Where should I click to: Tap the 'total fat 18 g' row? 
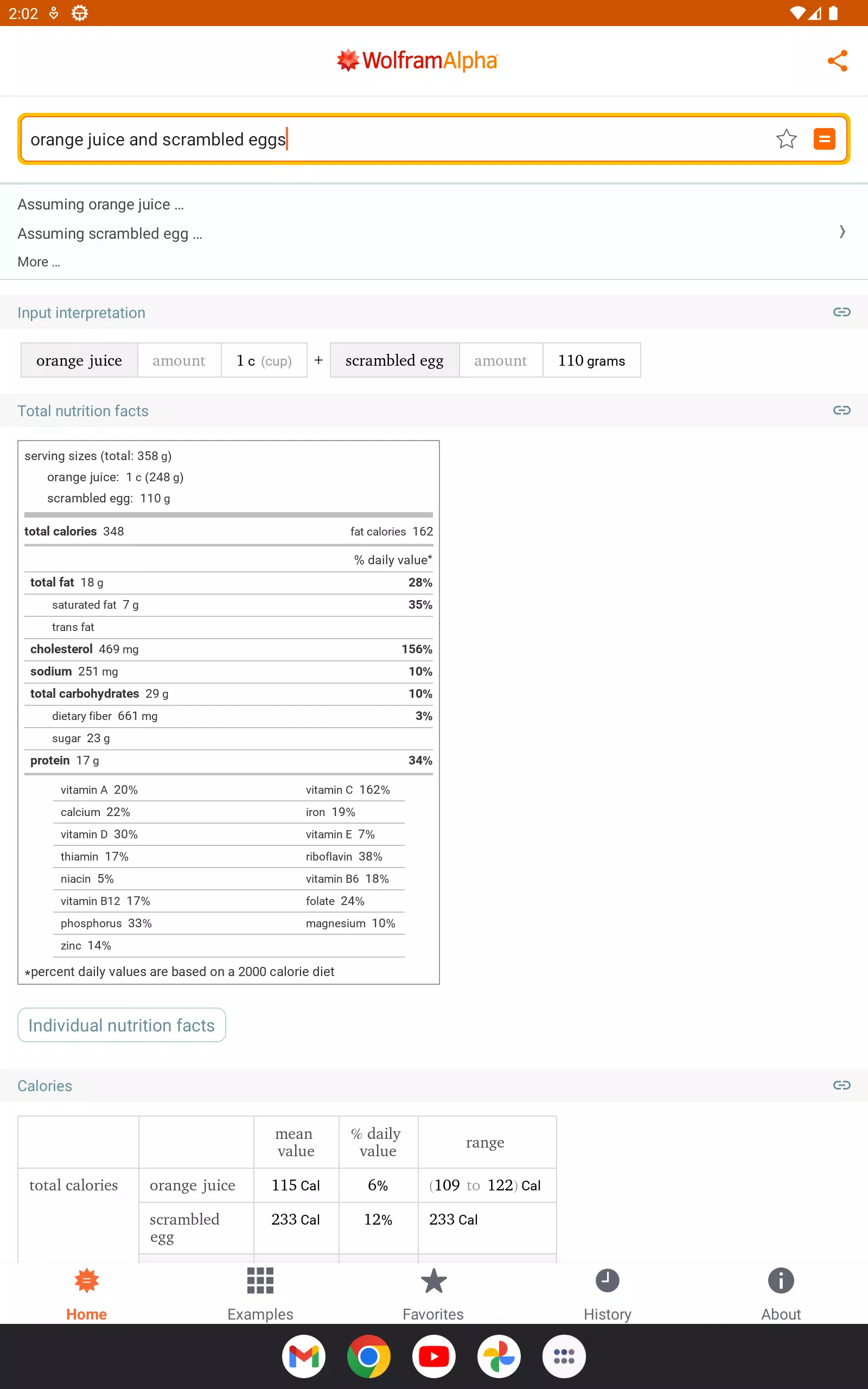pos(228,583)
